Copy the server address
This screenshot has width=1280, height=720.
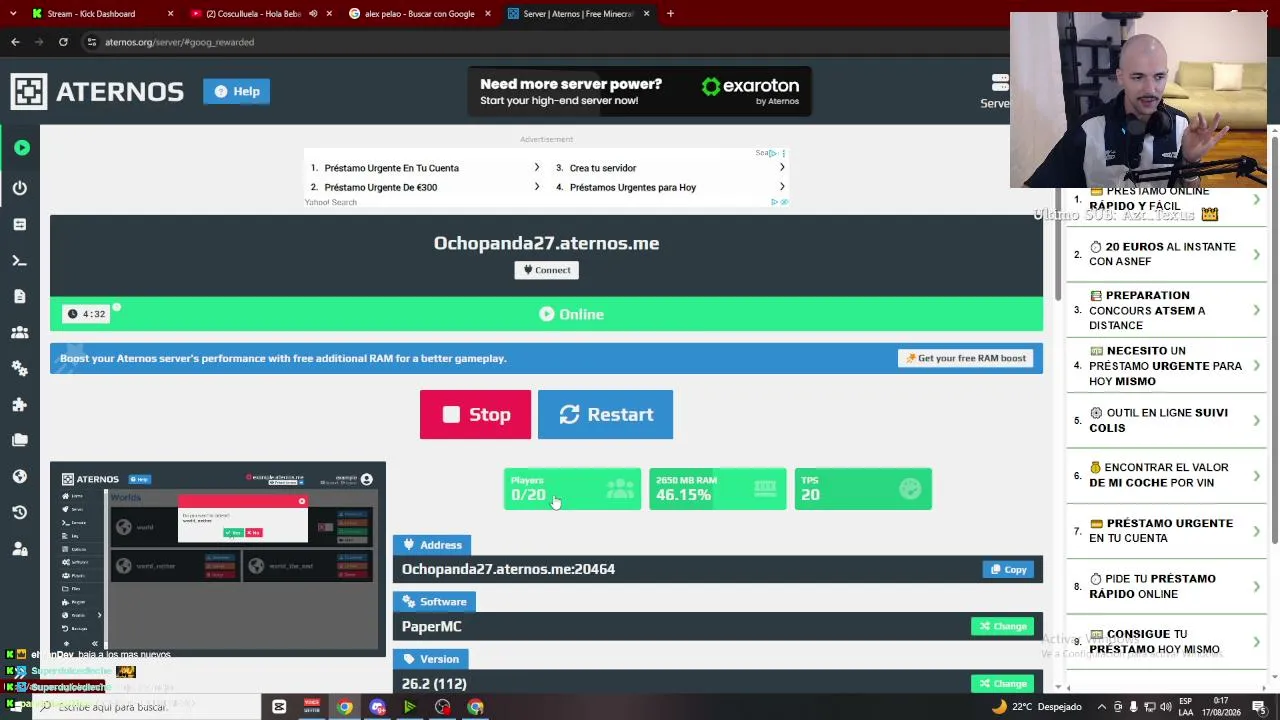click(1007, 570)
